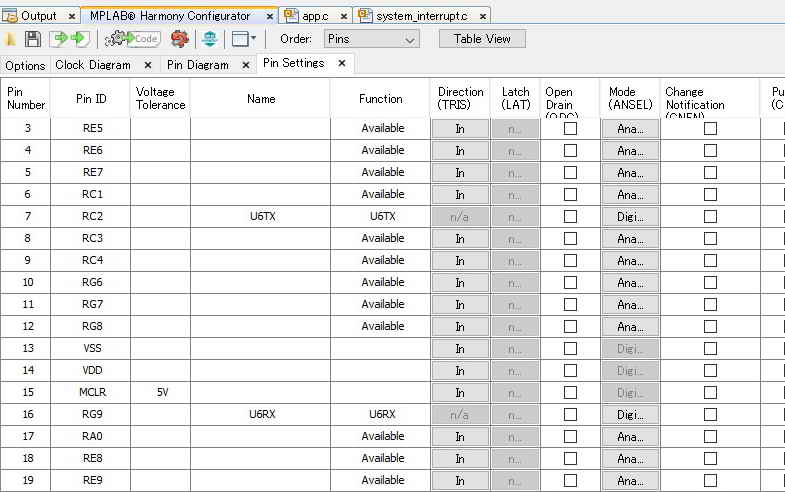This screenshot has width=785, height=492.
Task: Switch to the Output tab
Action: [38, 16]
